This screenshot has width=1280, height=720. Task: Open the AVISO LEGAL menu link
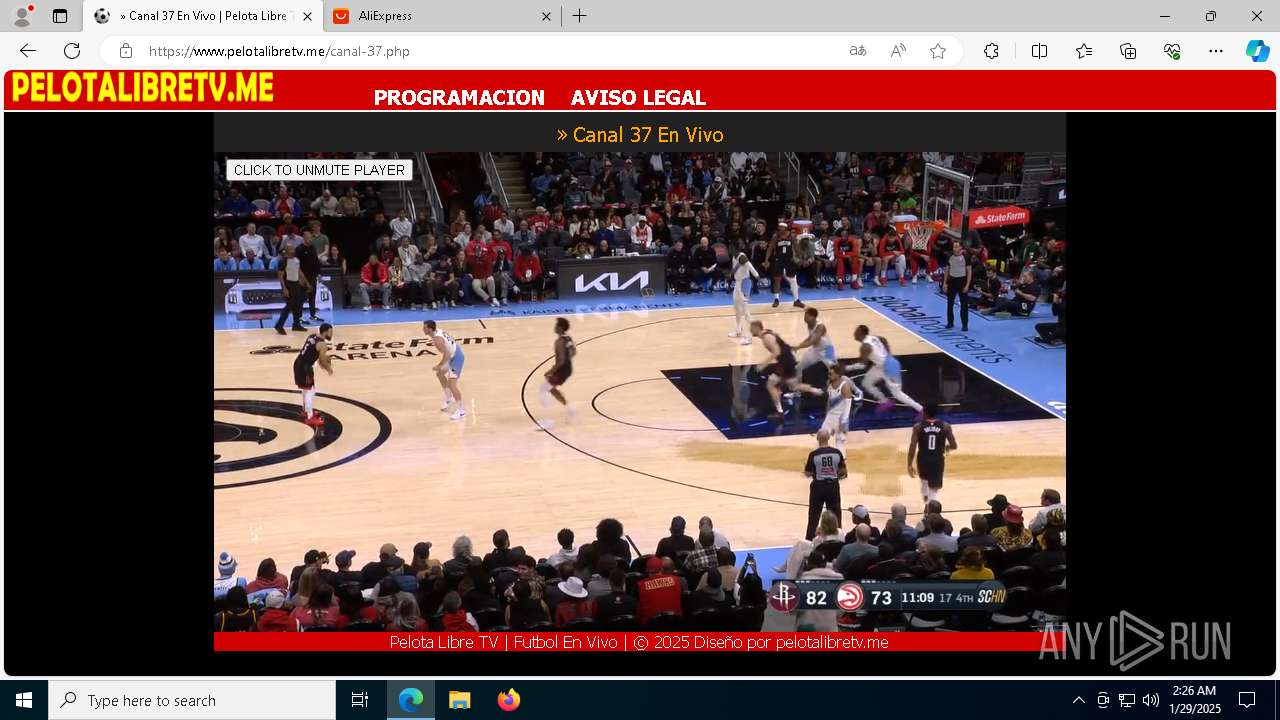(x=638, y=97)
